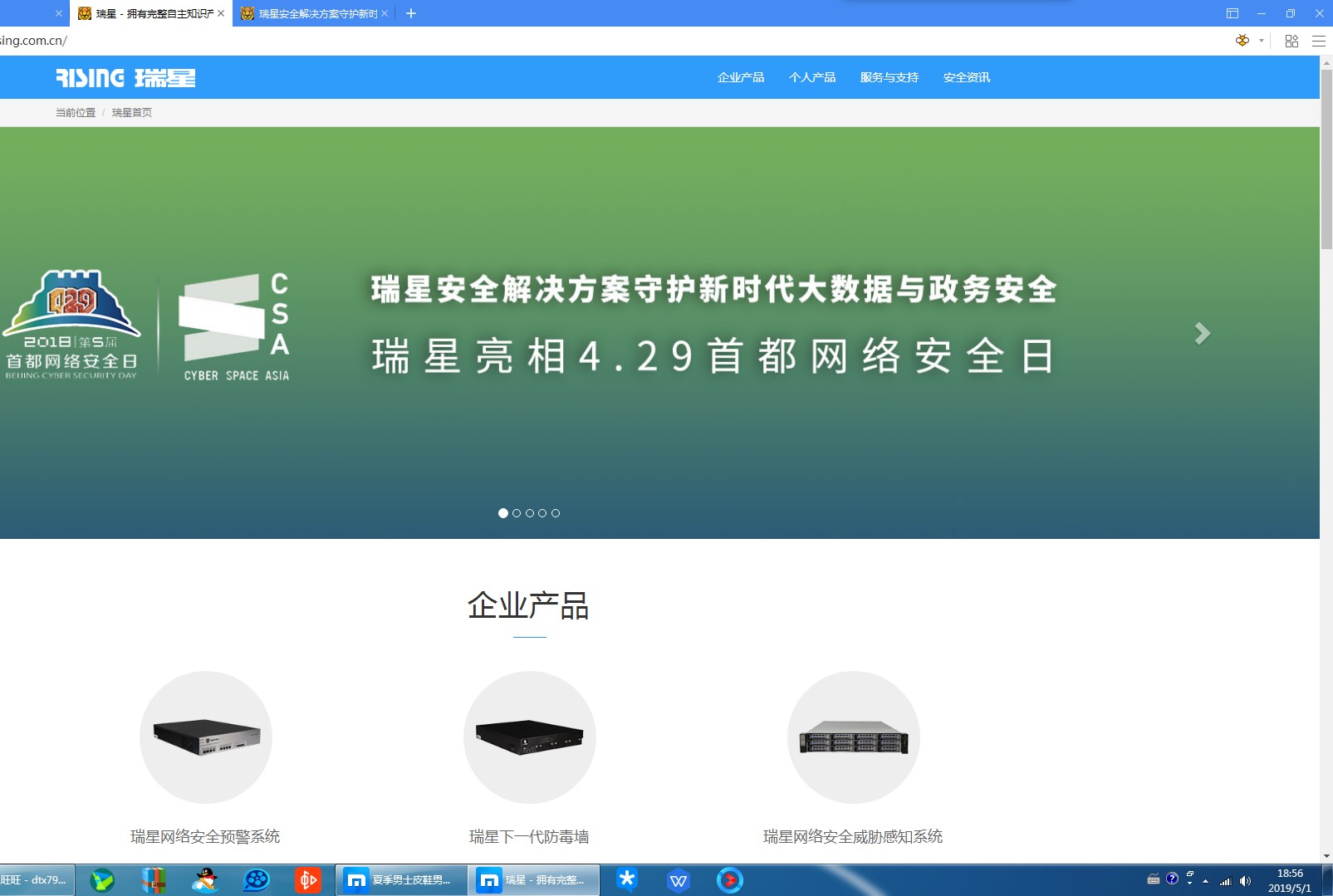Switch to 瑞星 - 拥有完整 taskbar window
1333x896 pixels.
pos(534,880)
